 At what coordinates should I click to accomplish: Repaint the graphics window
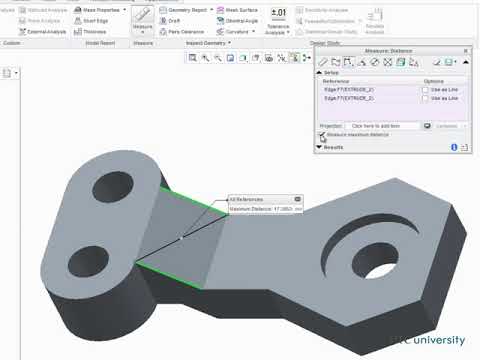231,58
